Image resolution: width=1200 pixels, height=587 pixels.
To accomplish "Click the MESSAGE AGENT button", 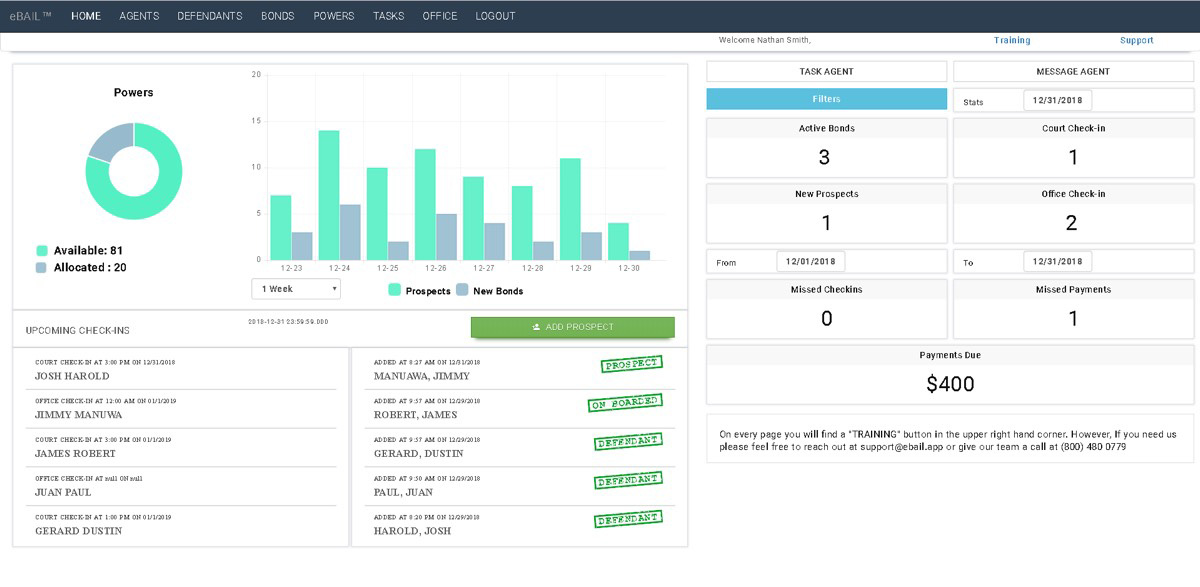I will pos(1073,70).
